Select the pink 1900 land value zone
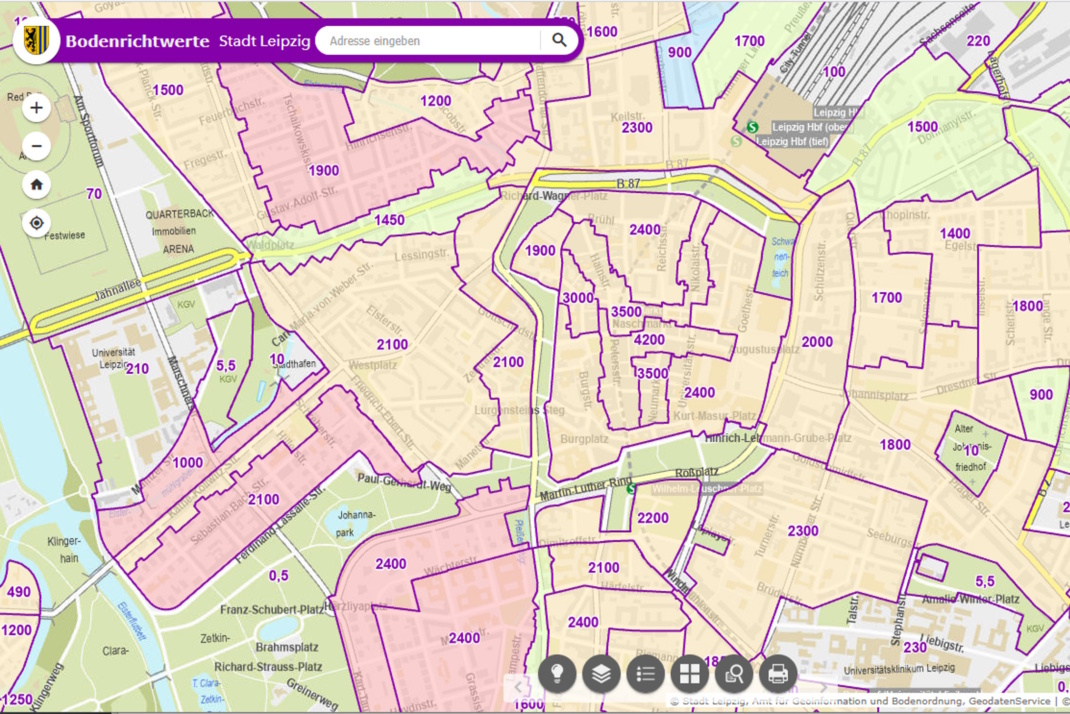Viewport: 1070px width, 714px height. coord(323,171)
